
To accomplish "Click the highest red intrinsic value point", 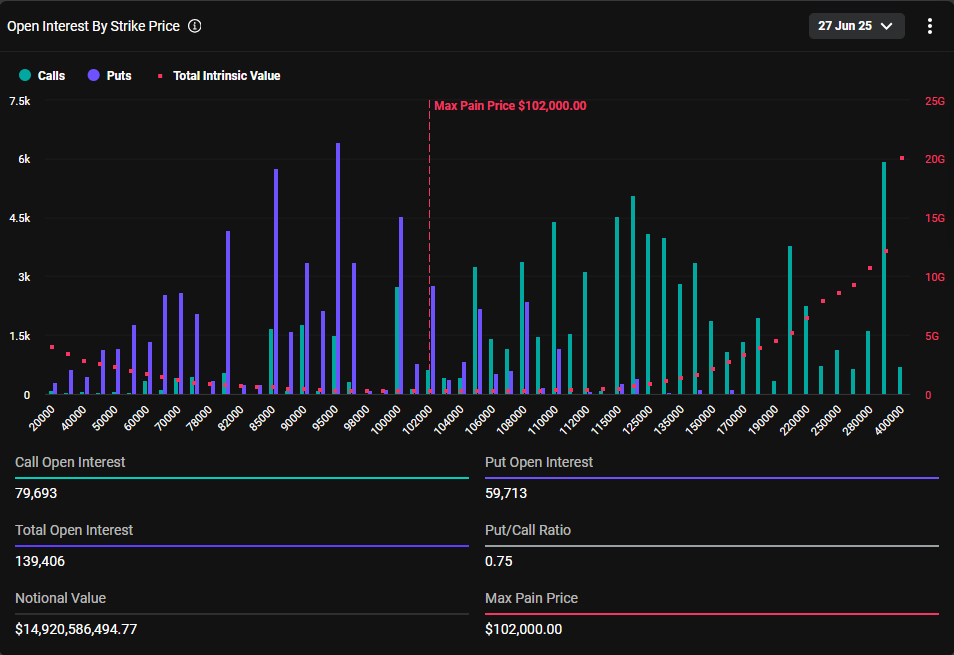I will (x=902, y=158).
